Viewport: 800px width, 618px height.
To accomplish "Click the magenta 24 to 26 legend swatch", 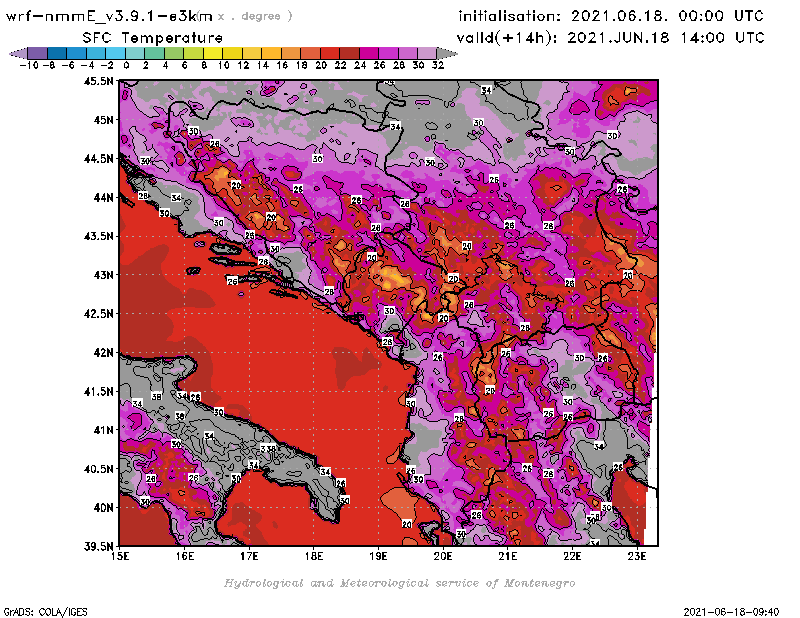I will [x=369, y=53].
